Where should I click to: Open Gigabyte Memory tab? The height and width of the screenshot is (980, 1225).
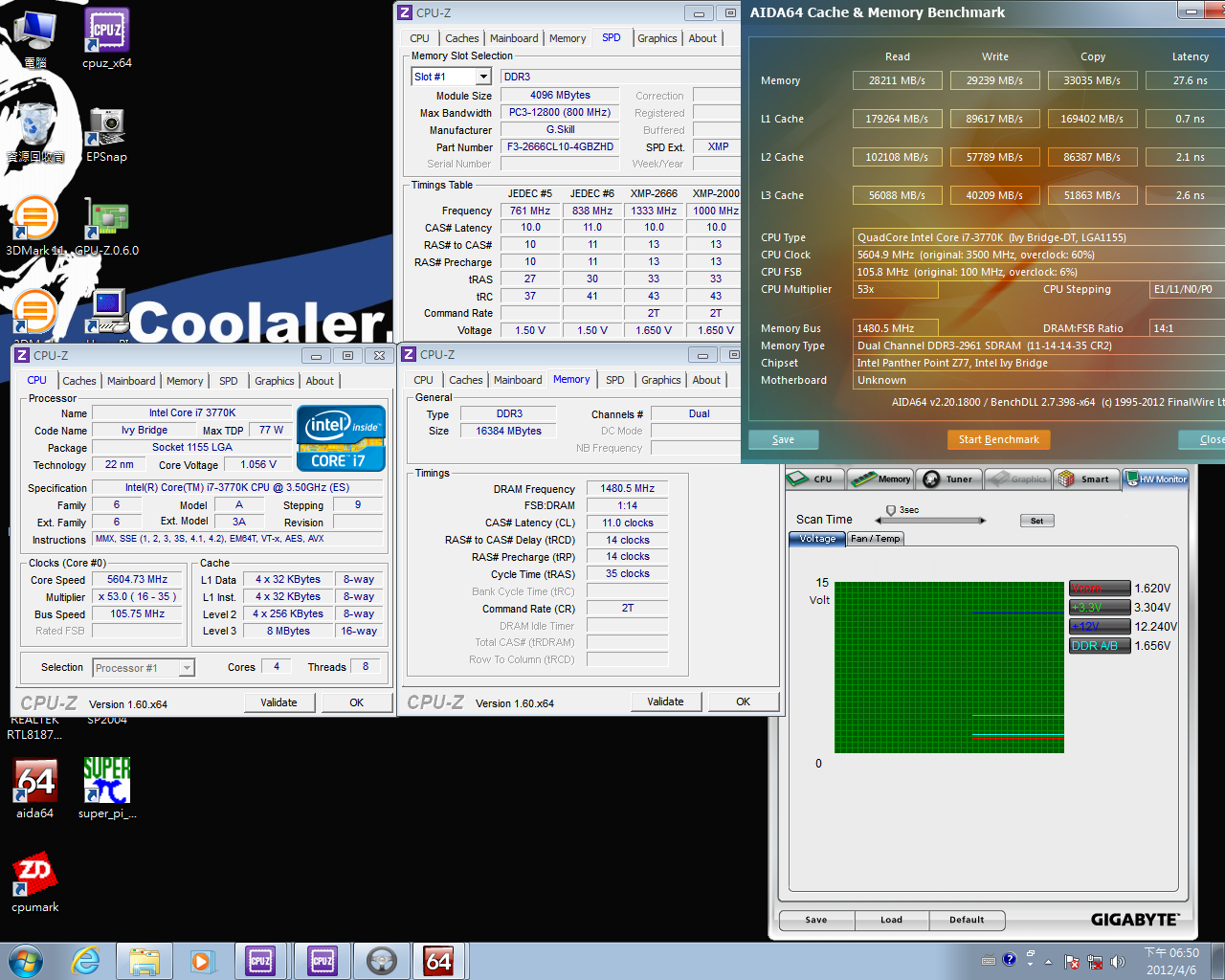[x=881, y=479]
